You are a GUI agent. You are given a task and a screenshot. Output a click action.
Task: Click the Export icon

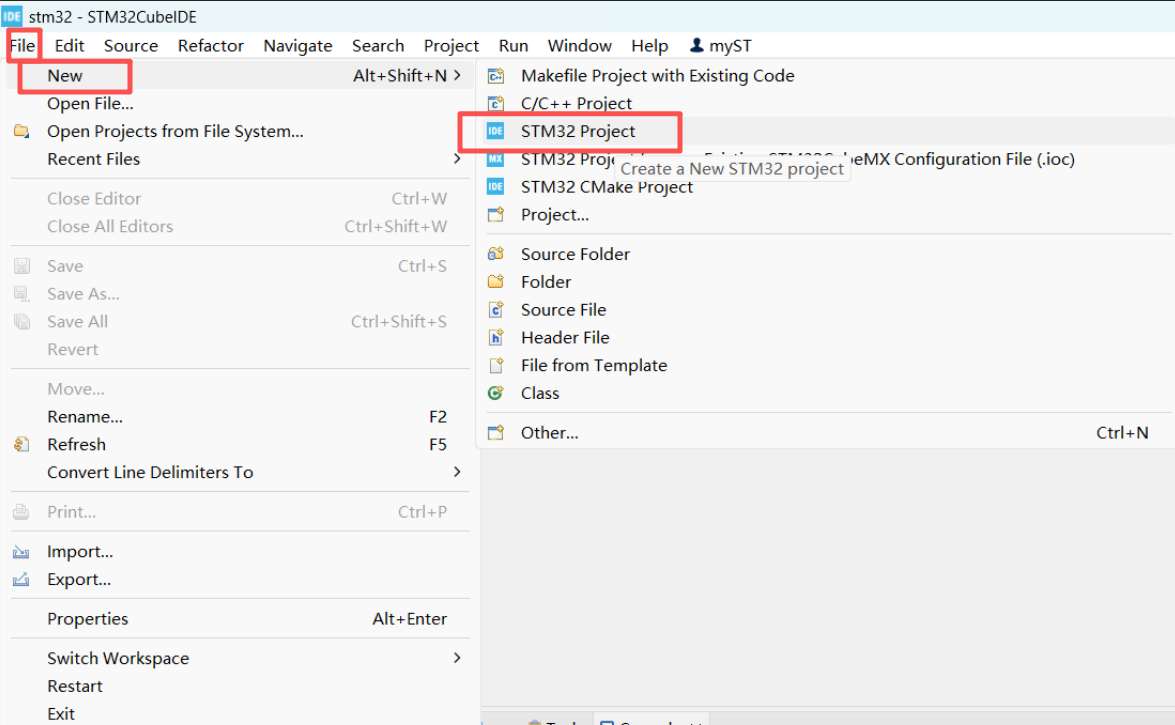[21, 580]
